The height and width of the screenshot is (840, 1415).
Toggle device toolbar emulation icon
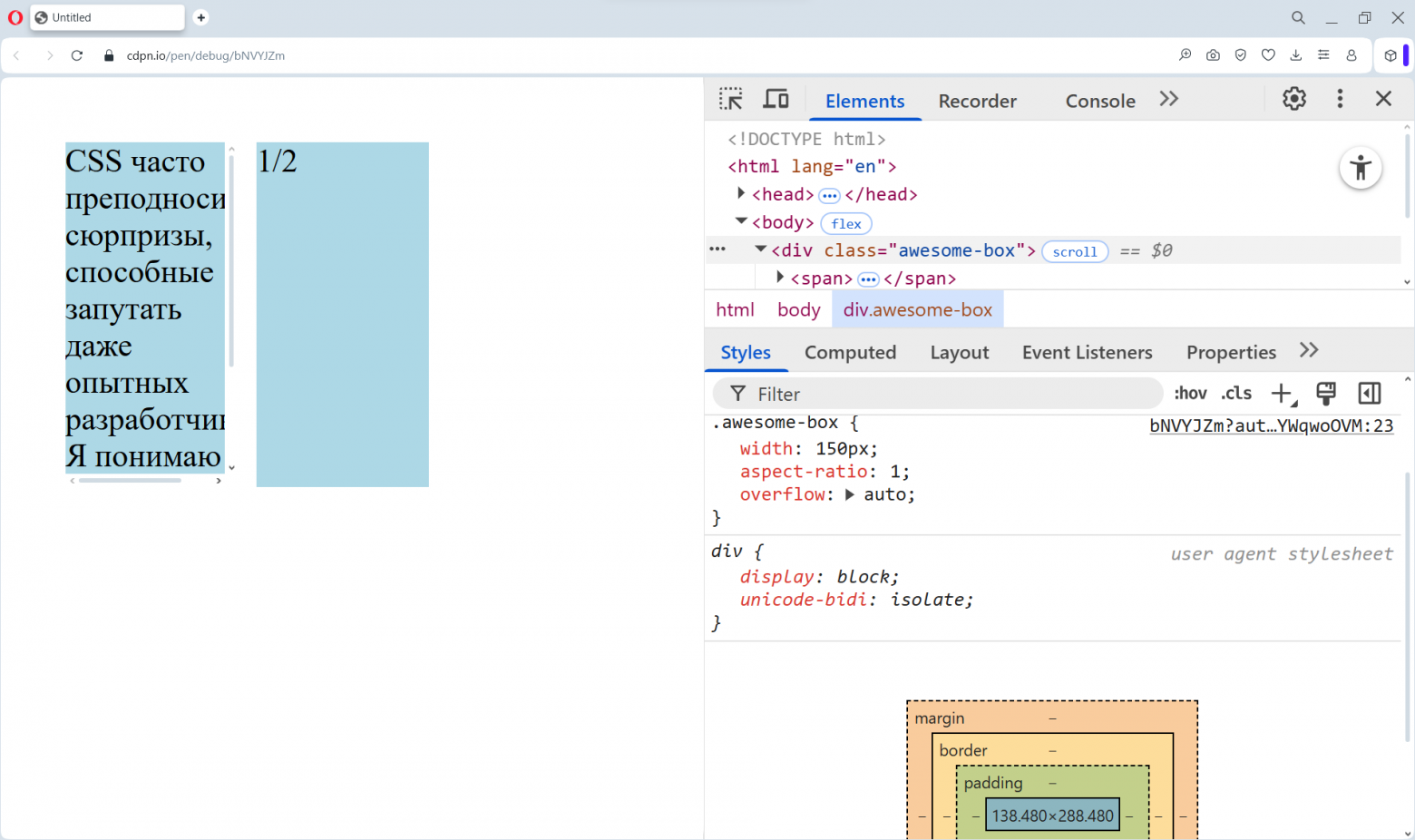(x=776, y=99)
